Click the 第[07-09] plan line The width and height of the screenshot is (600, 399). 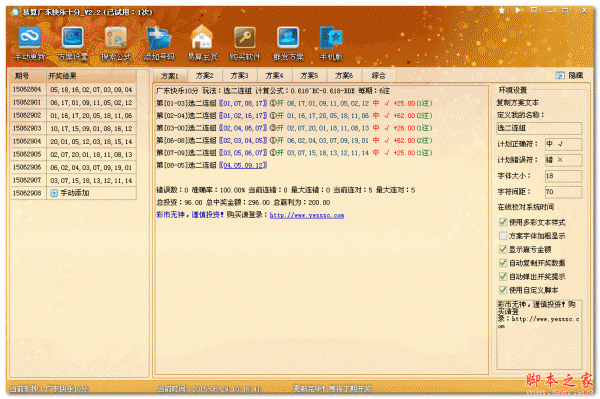click(294, 153)
